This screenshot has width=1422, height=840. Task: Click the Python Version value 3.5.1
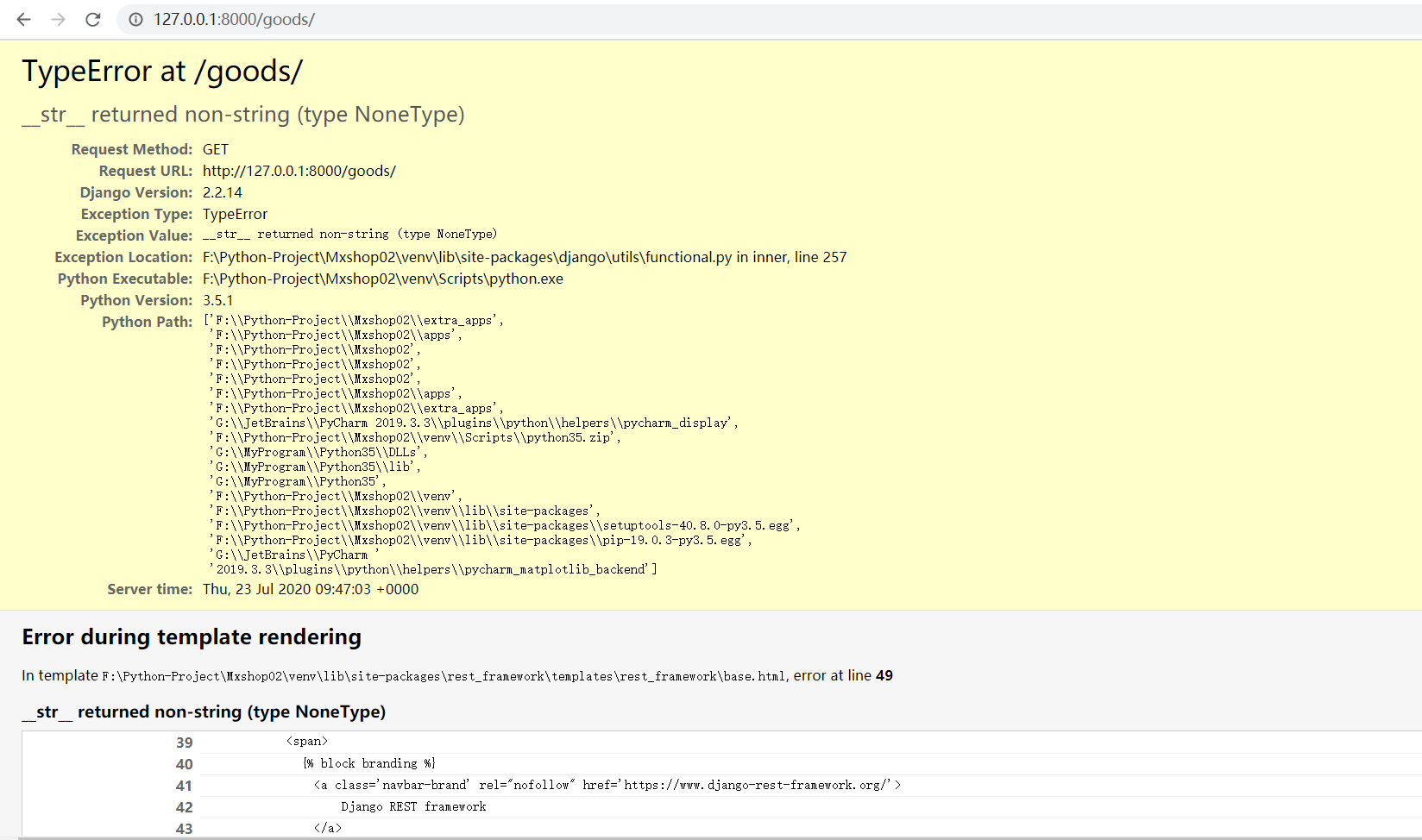(217, 300)
